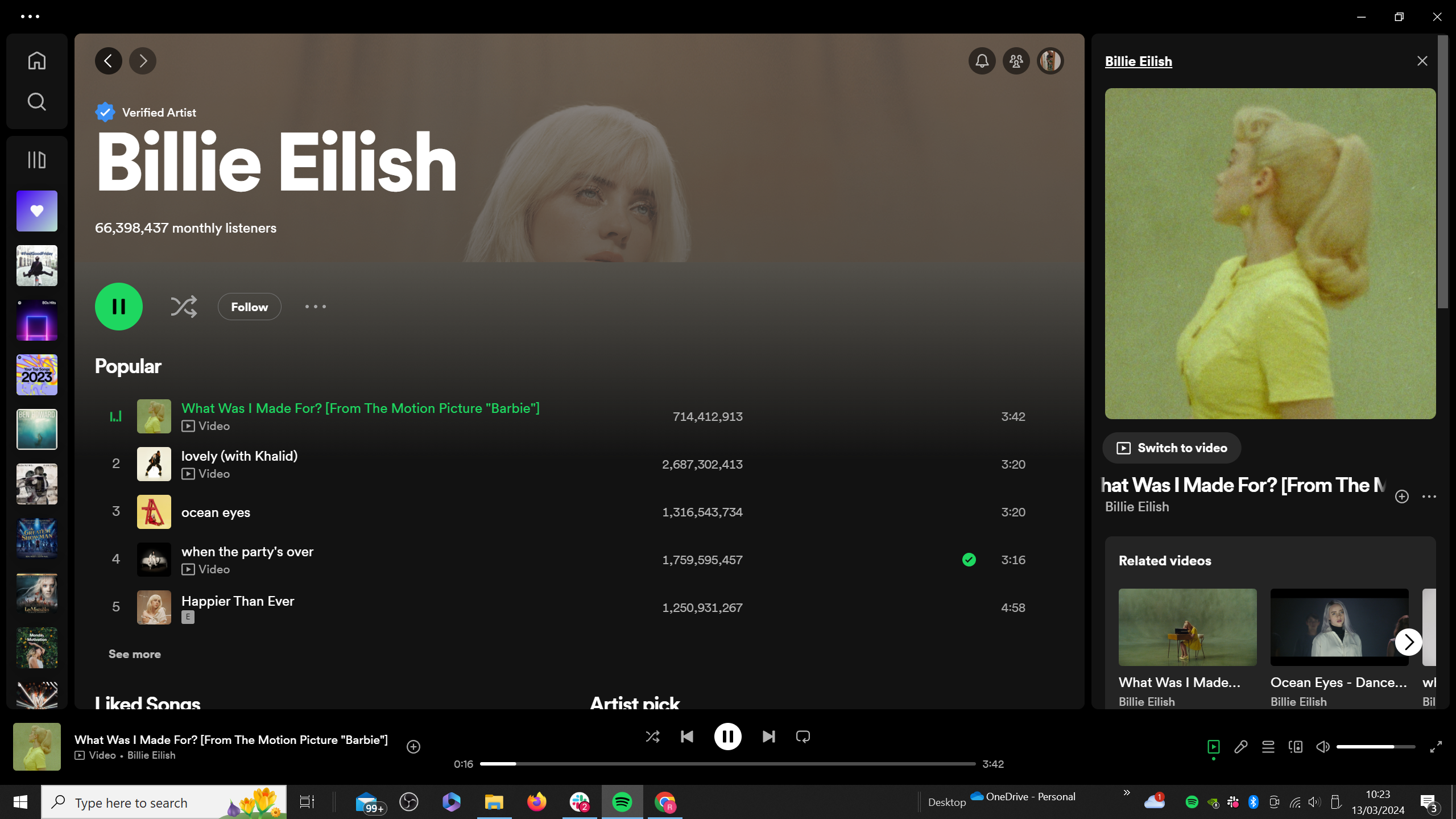1456x819 pixels.
Task: Open the user profile avatar menu
Action: [x=1050, y=61]
